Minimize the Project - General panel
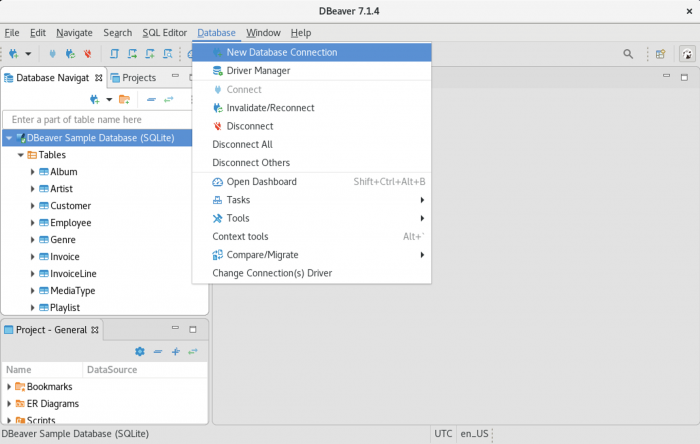The image size is (700, 444). (175, 328)
